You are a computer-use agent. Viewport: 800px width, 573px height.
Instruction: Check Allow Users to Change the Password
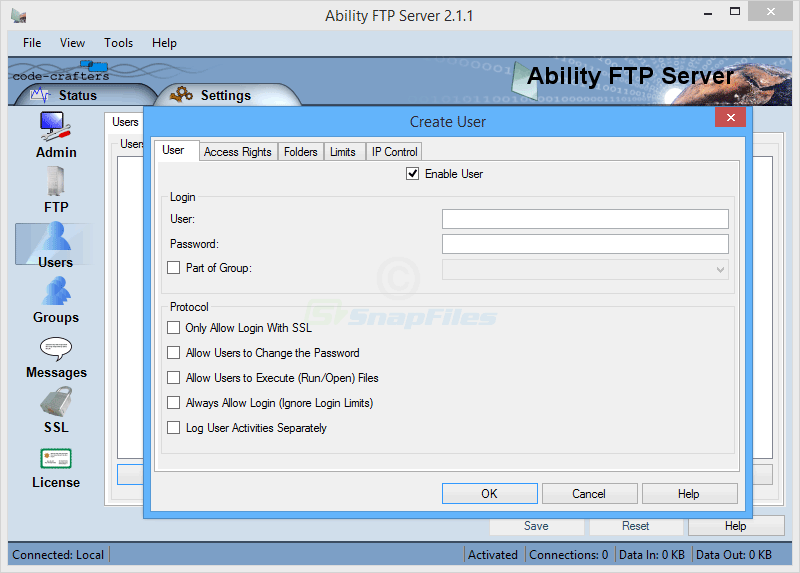point(173,353)
